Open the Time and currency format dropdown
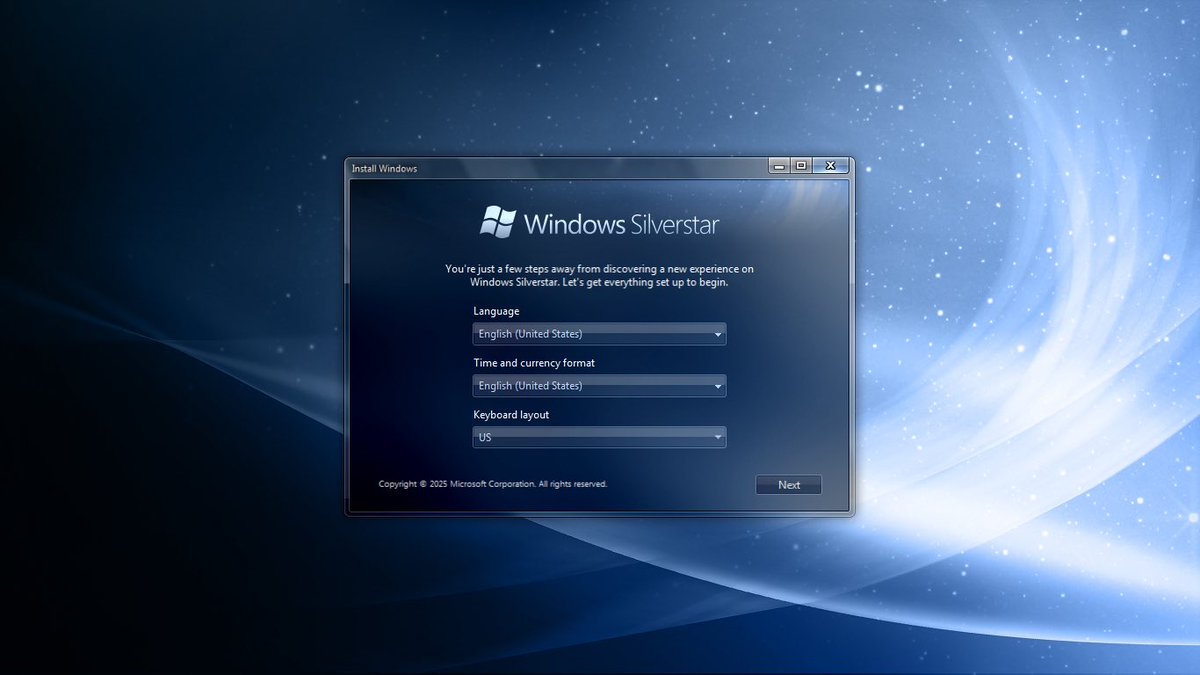 click(599, 386)
